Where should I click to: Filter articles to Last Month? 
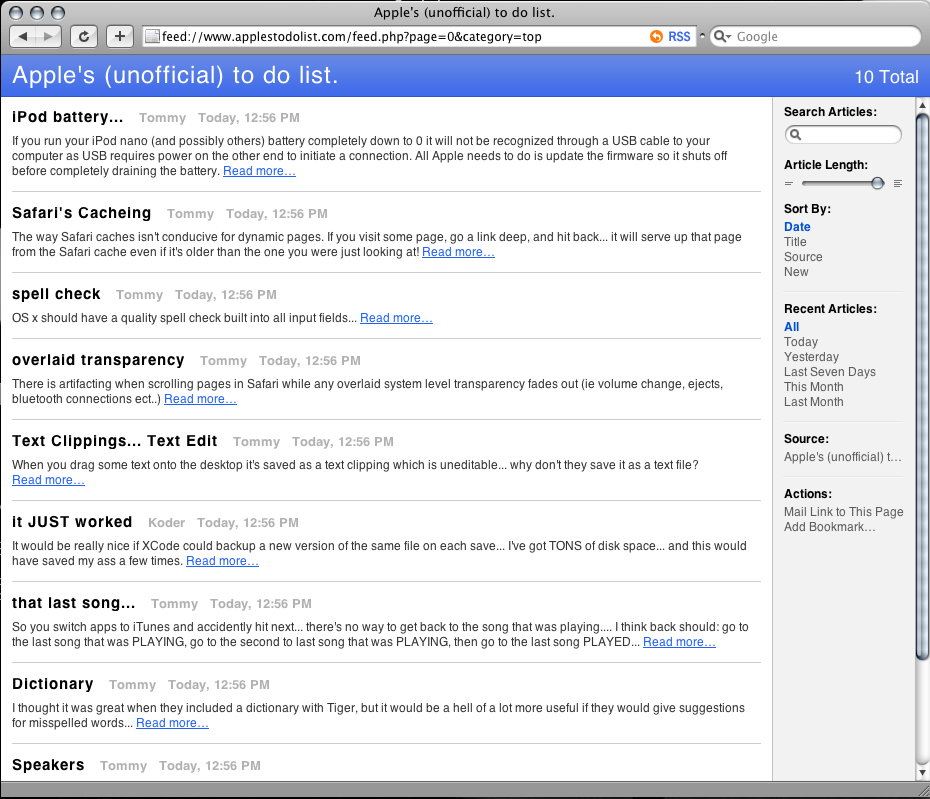click(813, 402)
